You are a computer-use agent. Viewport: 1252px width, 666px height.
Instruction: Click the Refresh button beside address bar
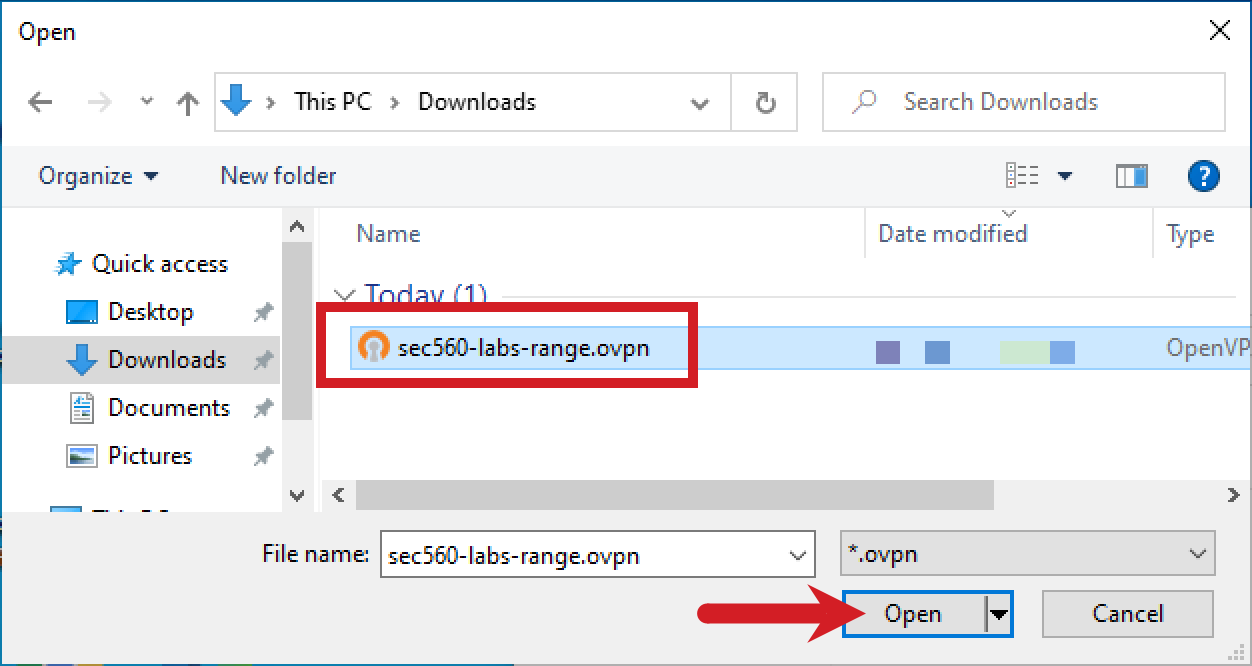(x=765, y=102)
